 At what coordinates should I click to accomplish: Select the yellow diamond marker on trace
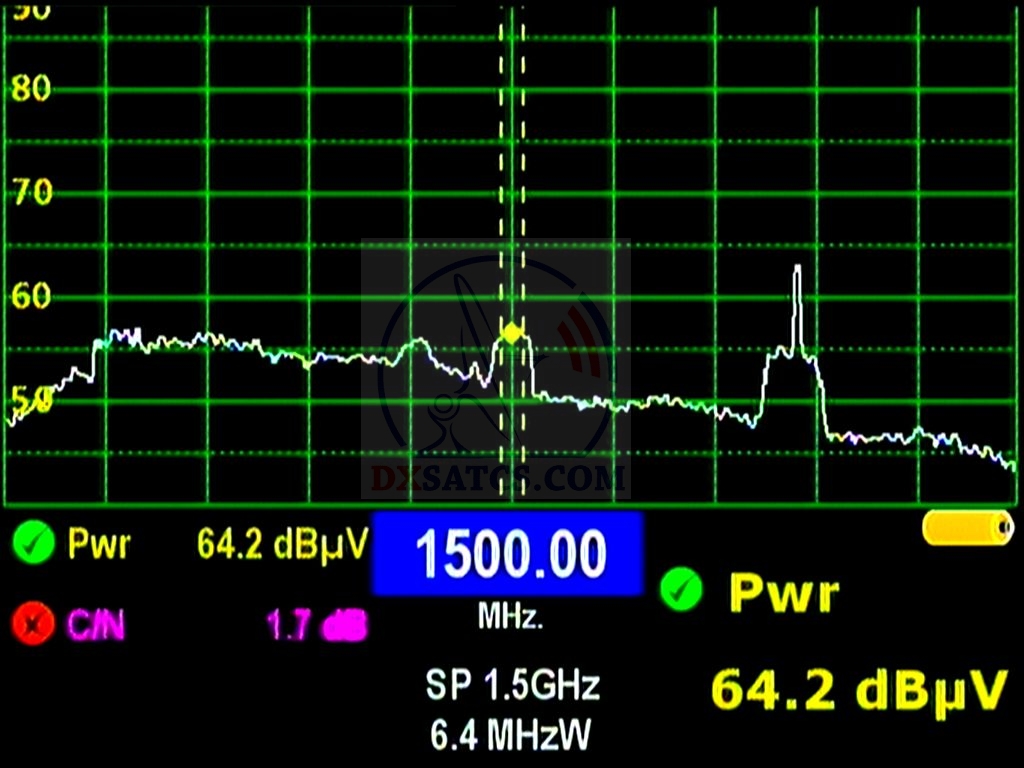click(512, 333)
